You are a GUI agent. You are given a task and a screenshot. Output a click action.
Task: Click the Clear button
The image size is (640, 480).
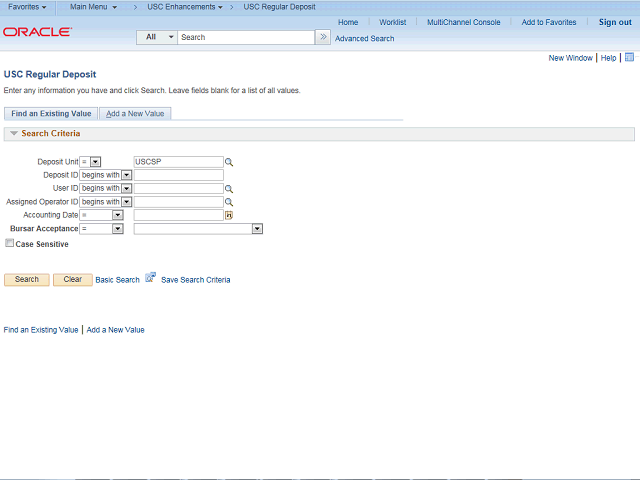[73, 280]
